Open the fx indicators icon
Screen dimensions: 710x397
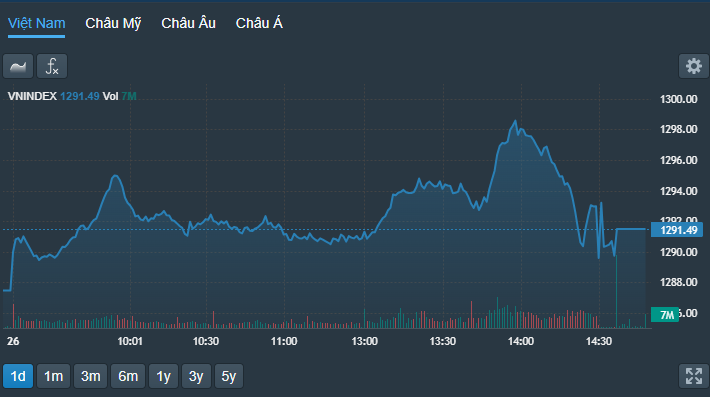coord(52,66)
